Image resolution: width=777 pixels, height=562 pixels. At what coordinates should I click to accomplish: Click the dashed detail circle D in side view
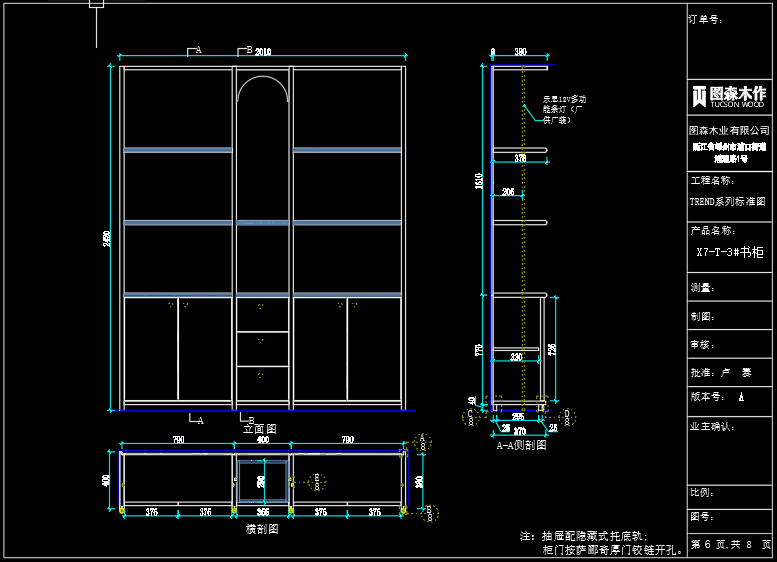[x=566, y=415]
